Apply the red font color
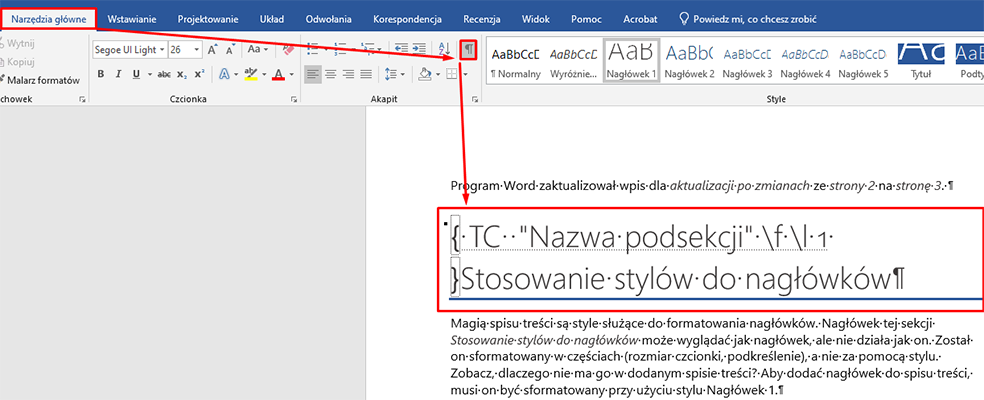The width and height of the screenshot is (984, 400). [x=279, y=74]
